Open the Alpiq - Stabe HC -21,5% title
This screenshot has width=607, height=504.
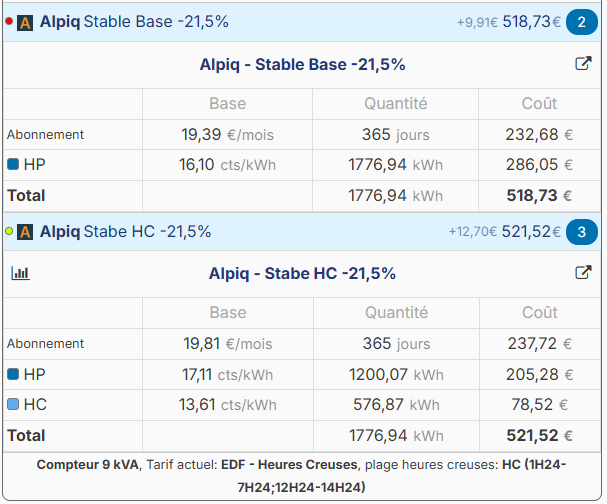point(303,274)
